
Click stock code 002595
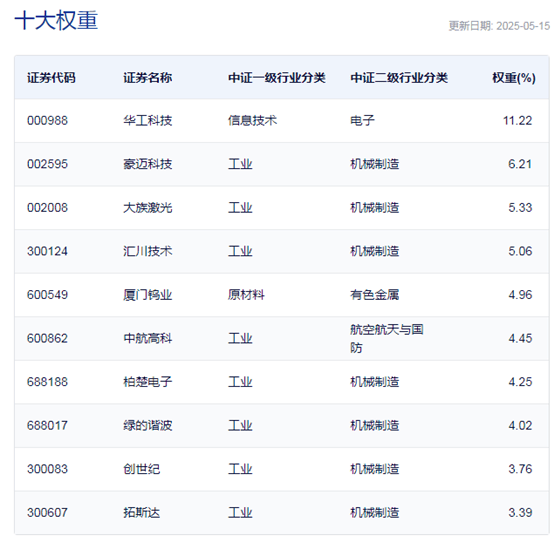click(47, 164)
